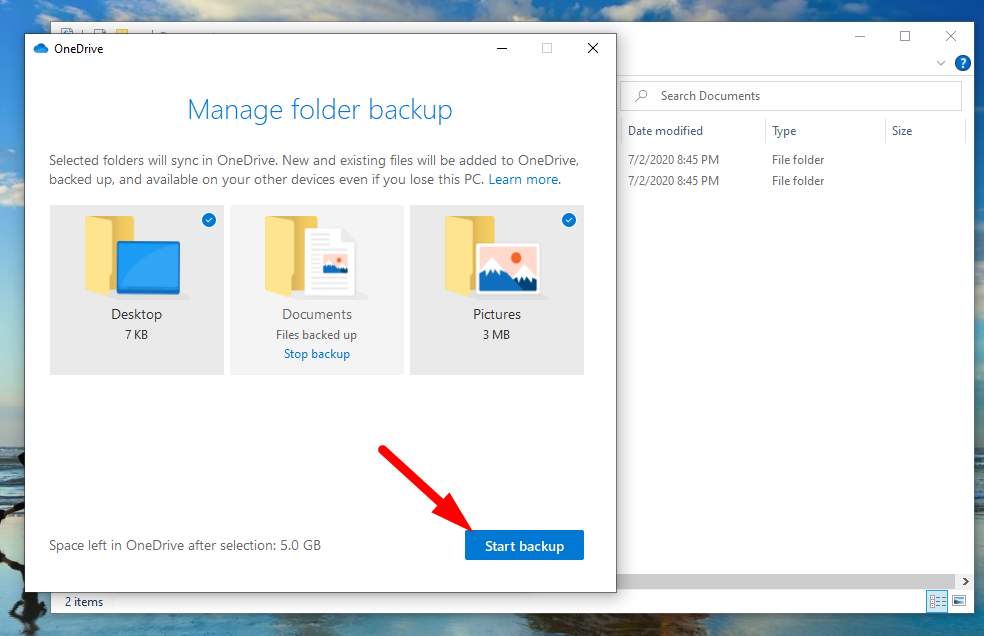Image resolution: width=984 pixels, height=636 pixels.
Task: Open the Learn more link
Action: click(524, 180)
